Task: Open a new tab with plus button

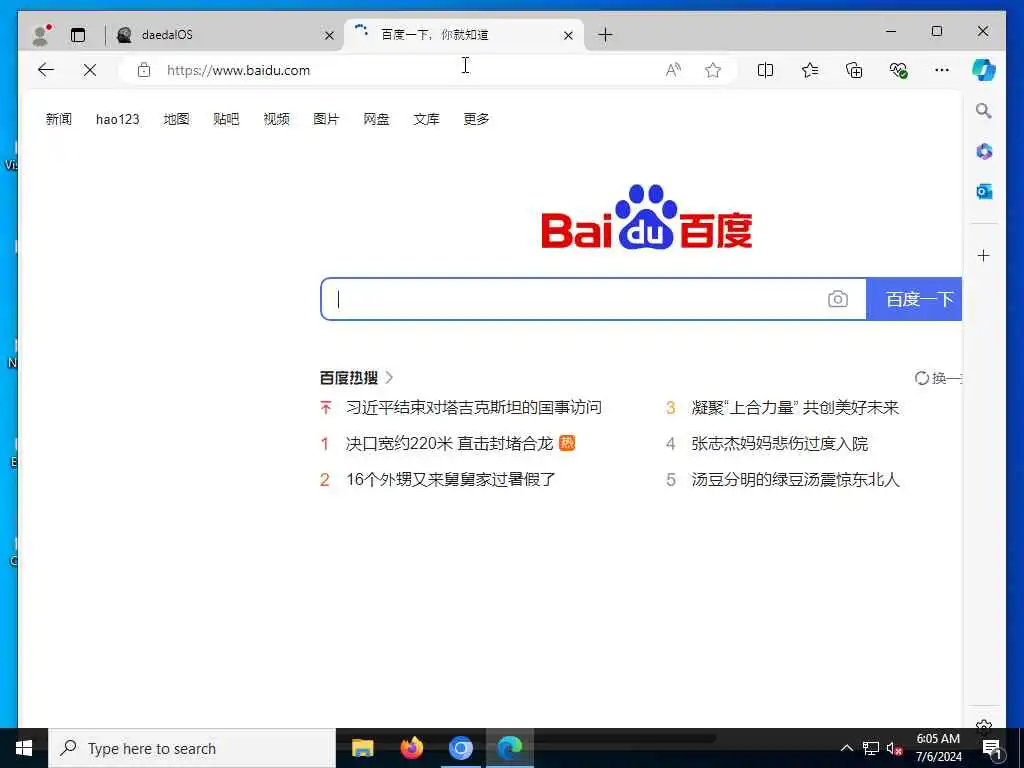Action: (605, 35)
